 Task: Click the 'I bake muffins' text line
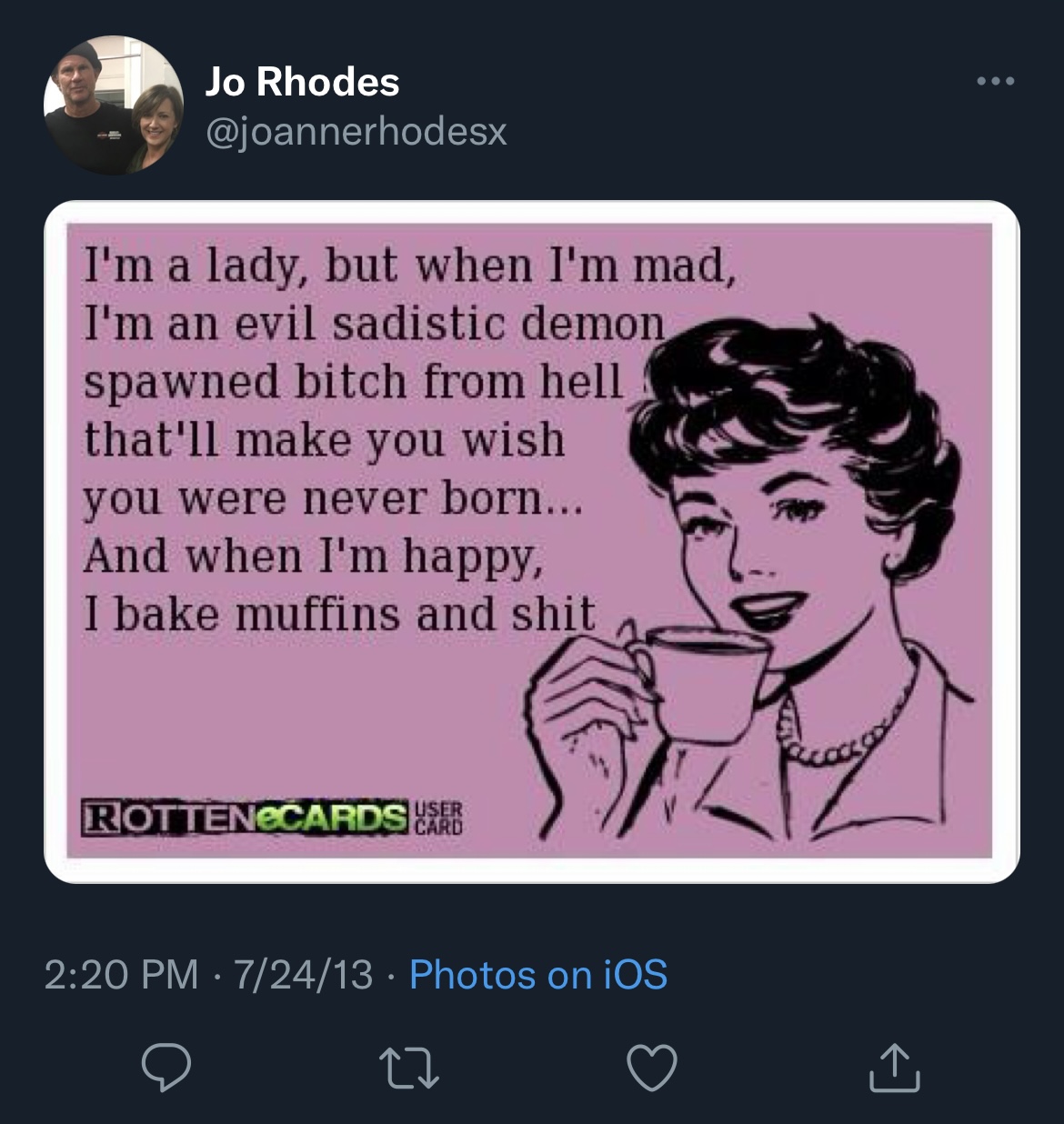(x=339, y=614)
